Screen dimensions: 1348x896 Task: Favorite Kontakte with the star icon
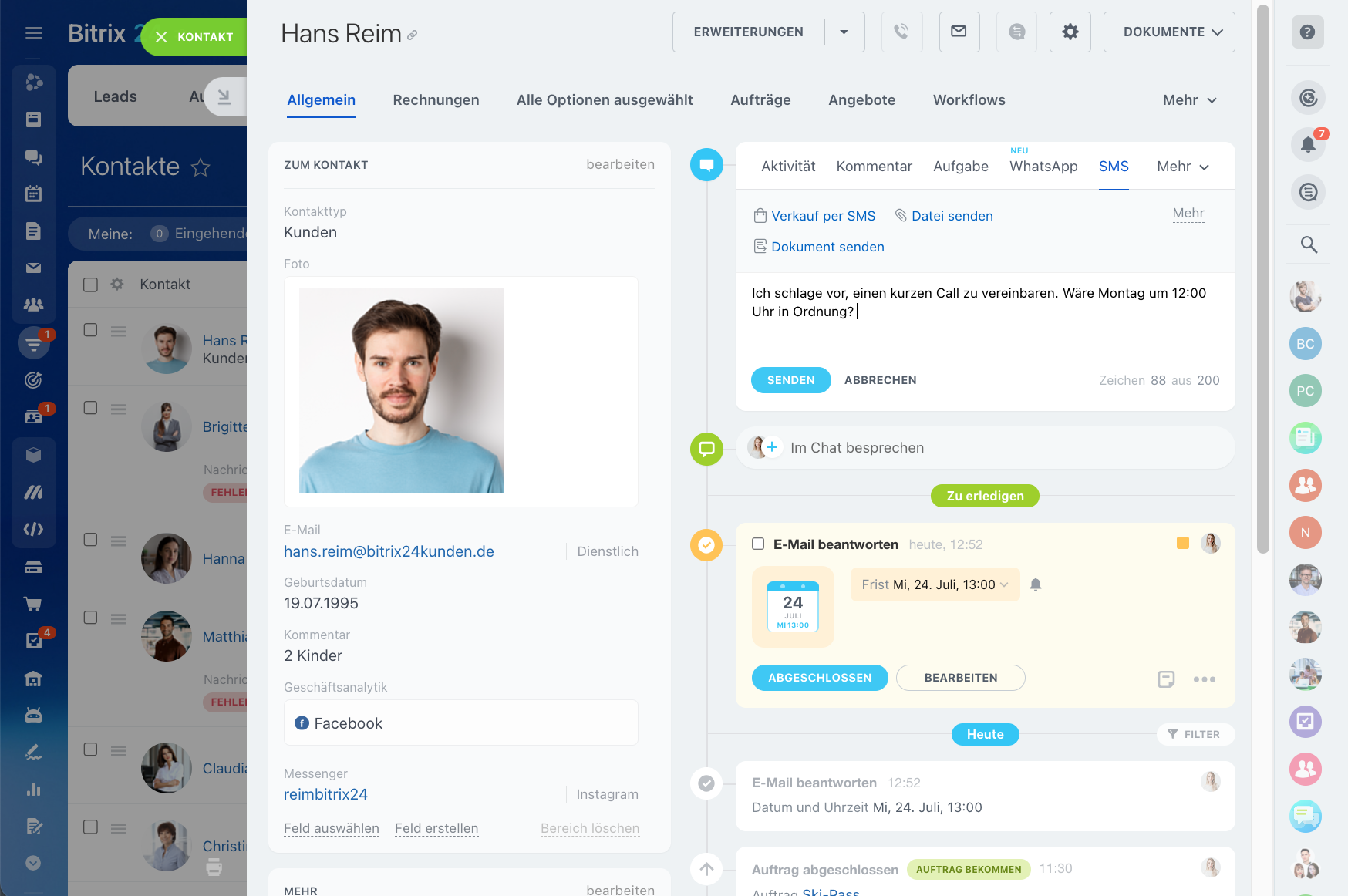click(201, 167)
